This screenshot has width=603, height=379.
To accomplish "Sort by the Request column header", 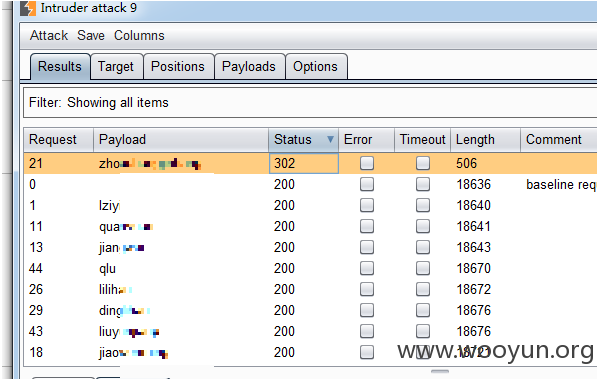I will click(58, 140).
